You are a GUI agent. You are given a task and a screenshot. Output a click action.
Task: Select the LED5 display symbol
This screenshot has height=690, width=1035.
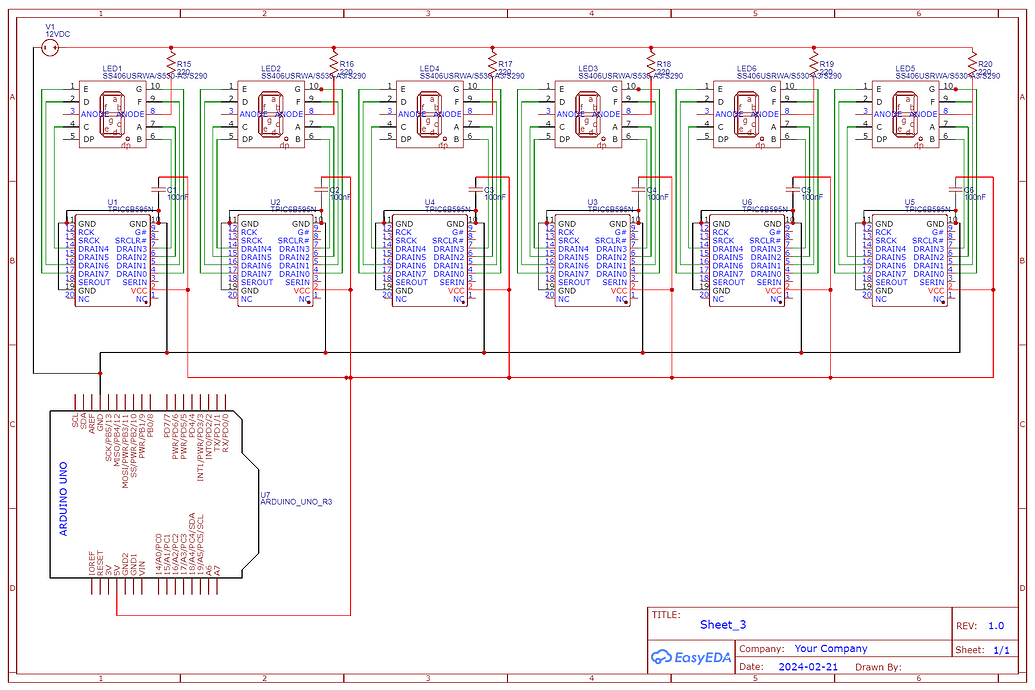click(905, 115)
